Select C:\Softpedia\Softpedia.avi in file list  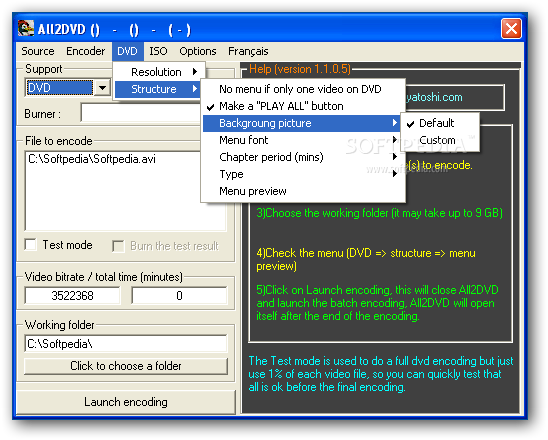click(x=92, y=159)
